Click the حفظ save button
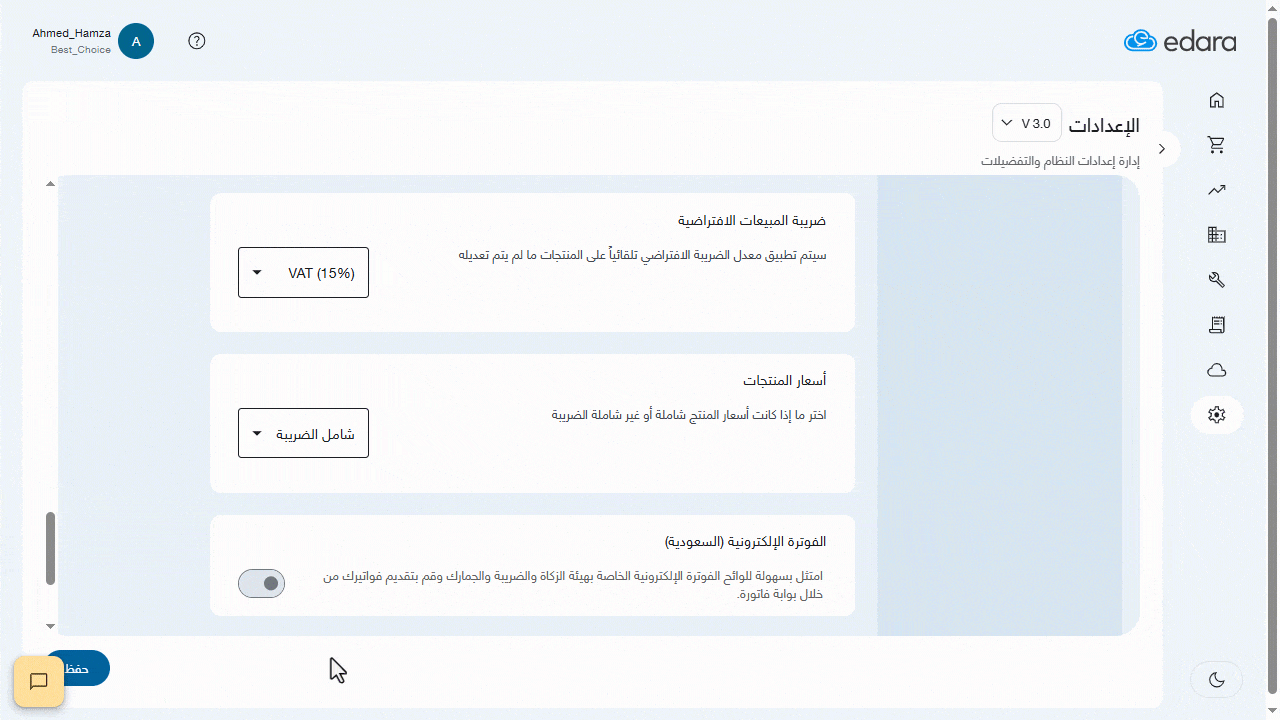 pyautogui.click(x=78, y=668)
